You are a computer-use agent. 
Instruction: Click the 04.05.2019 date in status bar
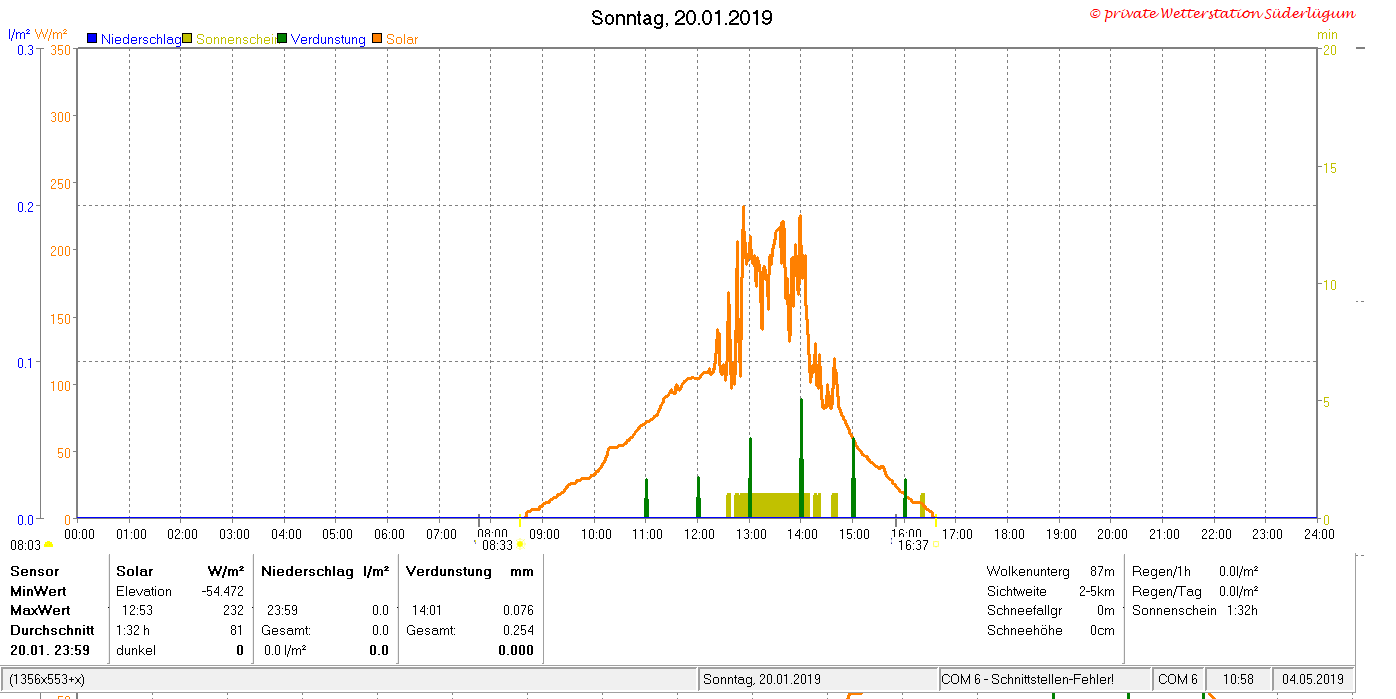1314,679
